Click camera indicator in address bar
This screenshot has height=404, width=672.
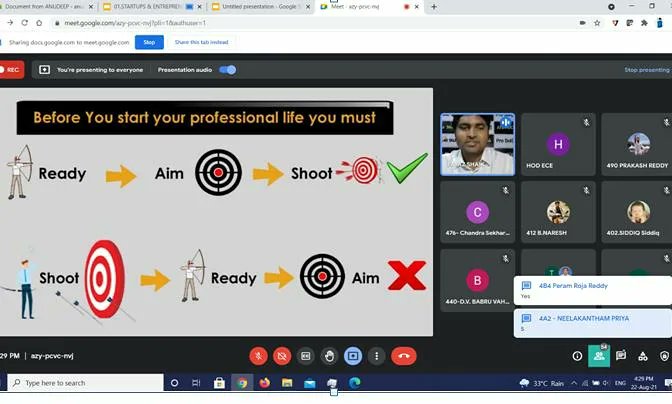[582, 23]
